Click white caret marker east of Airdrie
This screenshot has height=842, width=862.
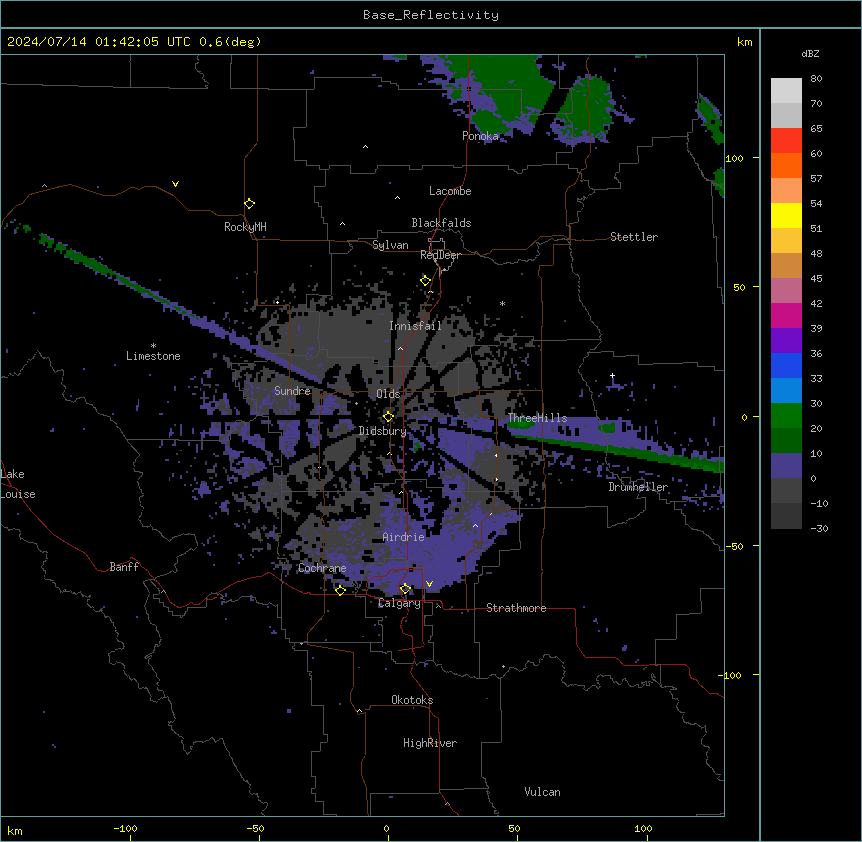pyautogui.click(x=476, y=526)
